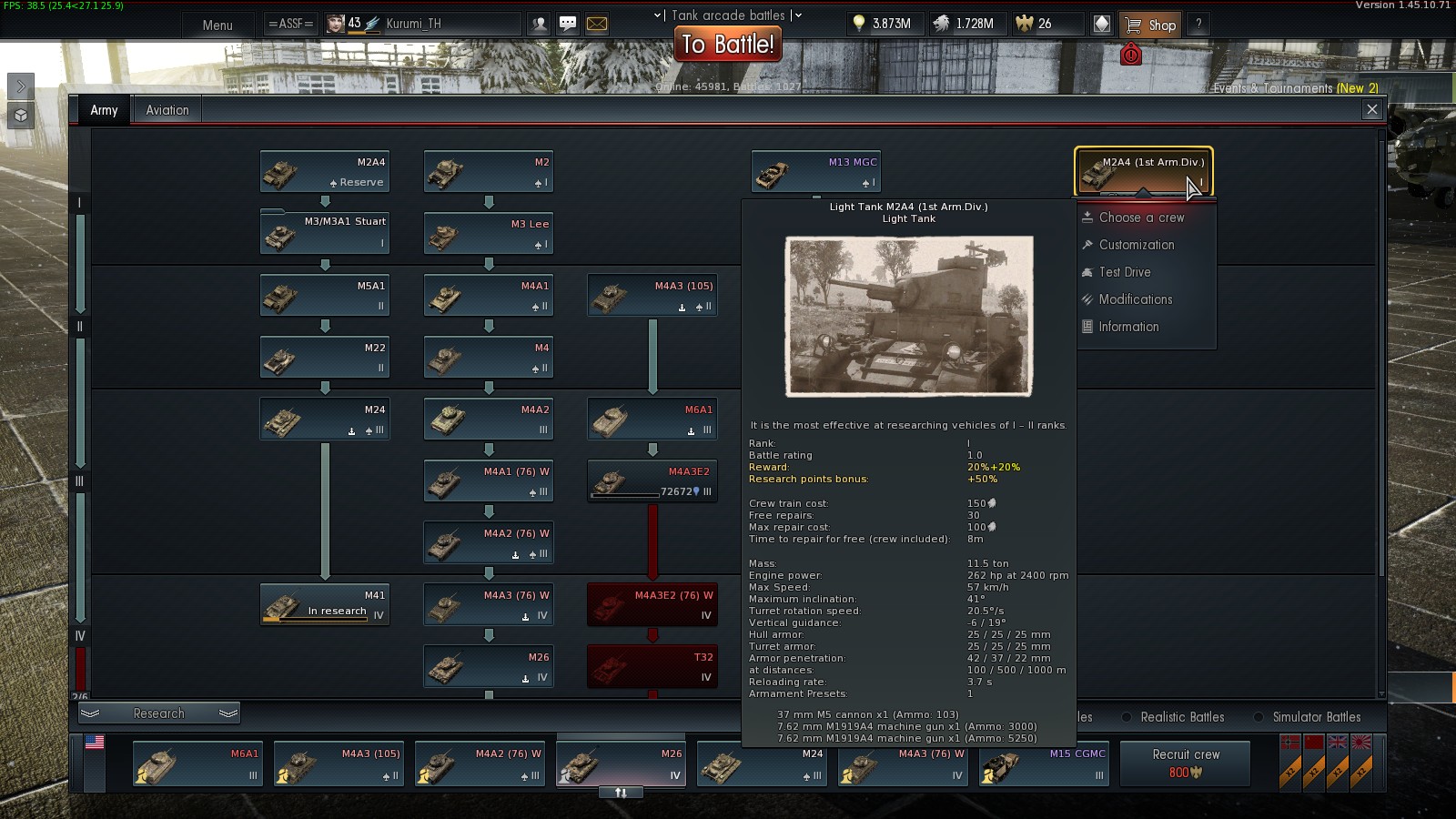1456x819 pixels.
Task: Open Events & Tournaments link
Action: tap(1296, 88)
